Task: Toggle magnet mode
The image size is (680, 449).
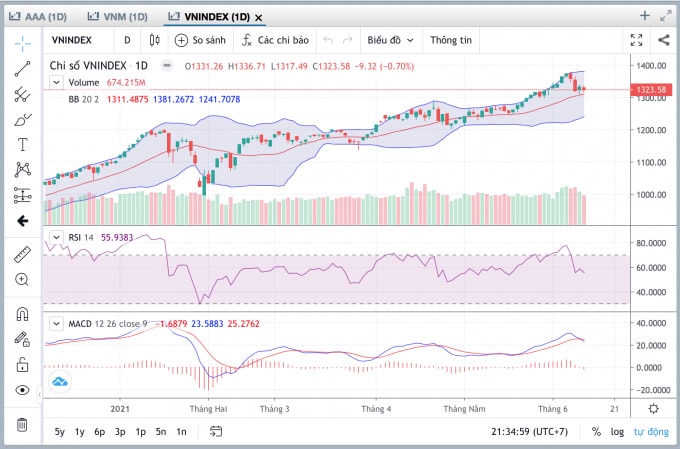Action: (x=23, y=314)
